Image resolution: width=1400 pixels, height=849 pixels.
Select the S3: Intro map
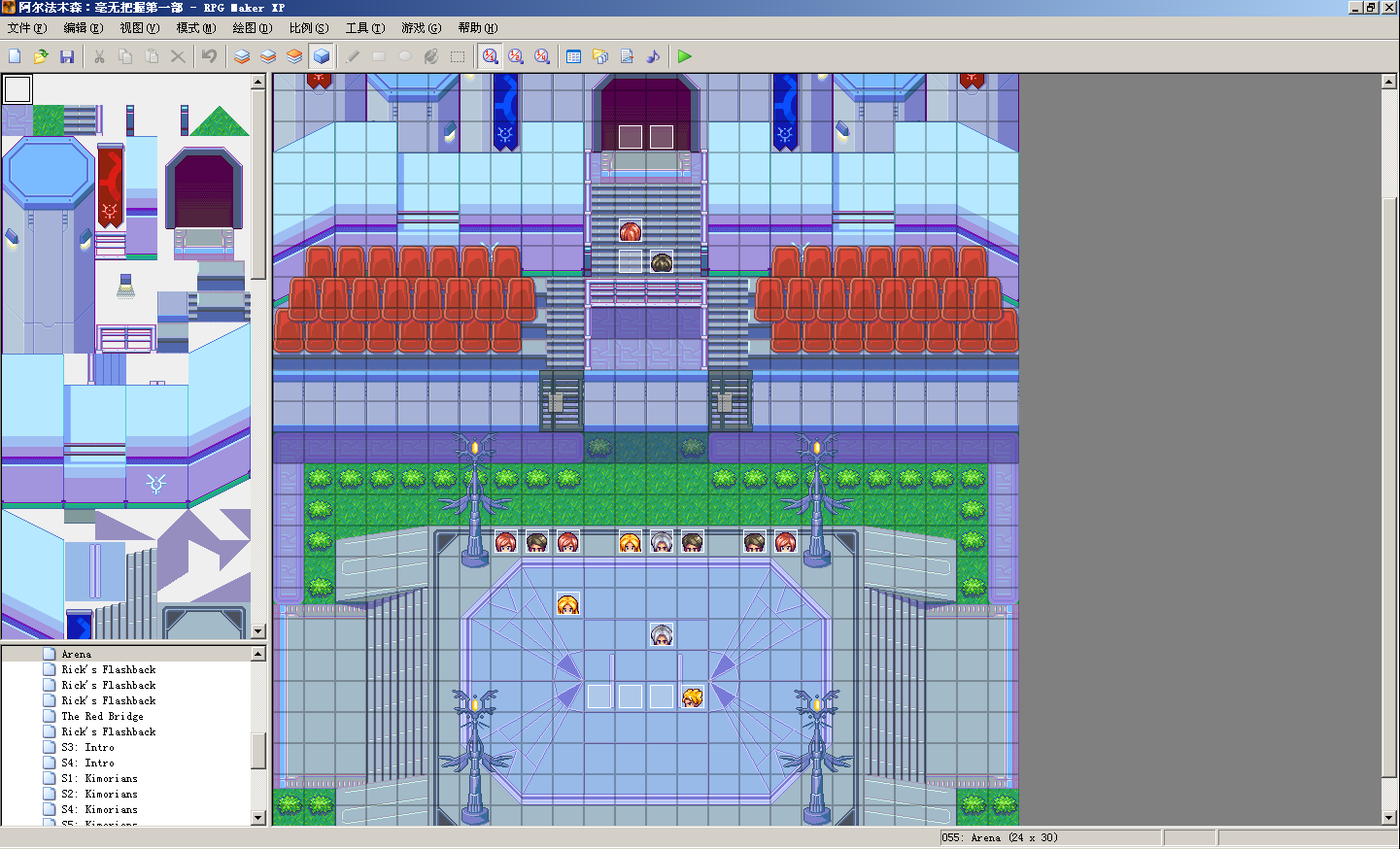[87, 747]
